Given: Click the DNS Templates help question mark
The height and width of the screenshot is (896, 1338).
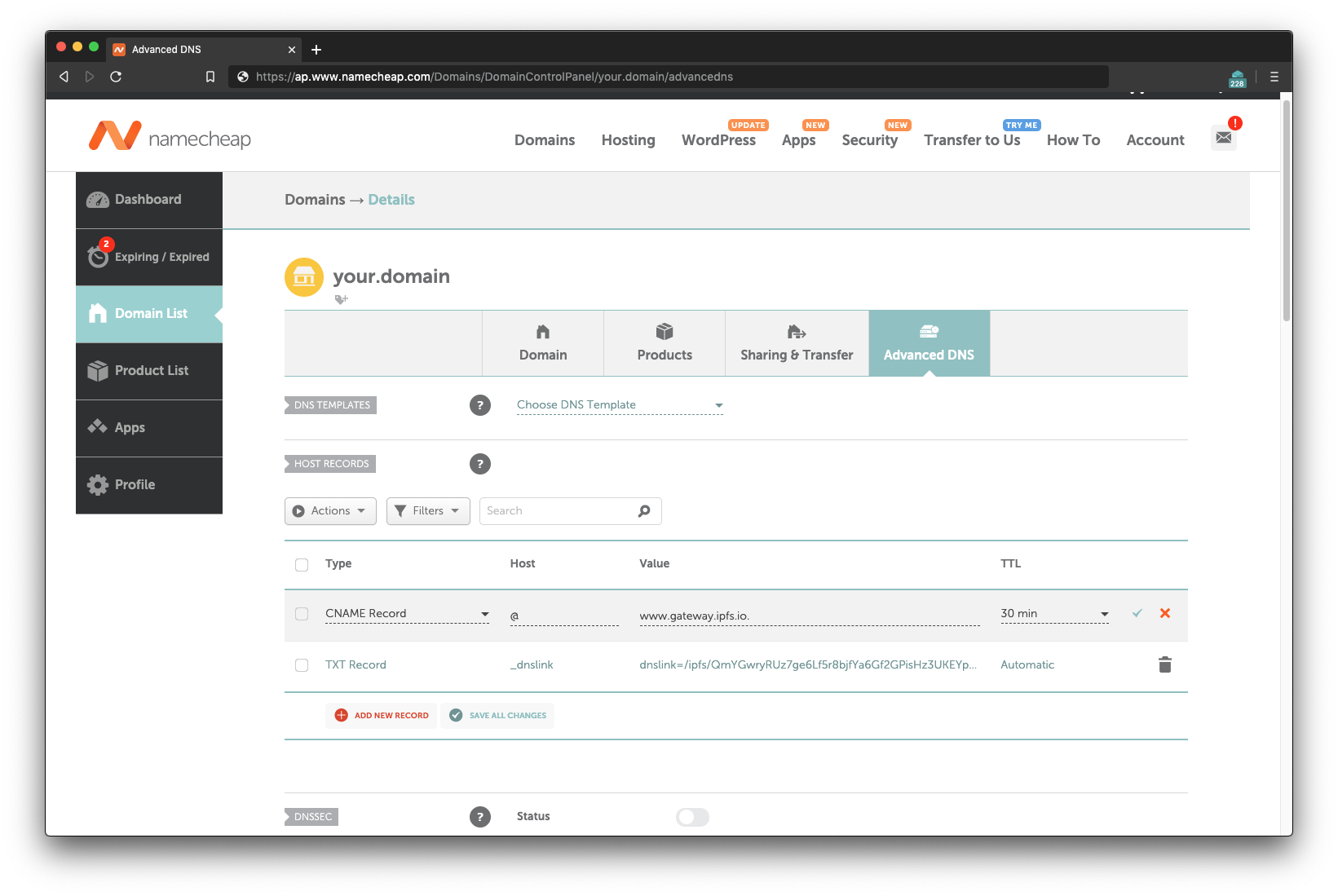Looking at the screenshot, I should point(479,405).
